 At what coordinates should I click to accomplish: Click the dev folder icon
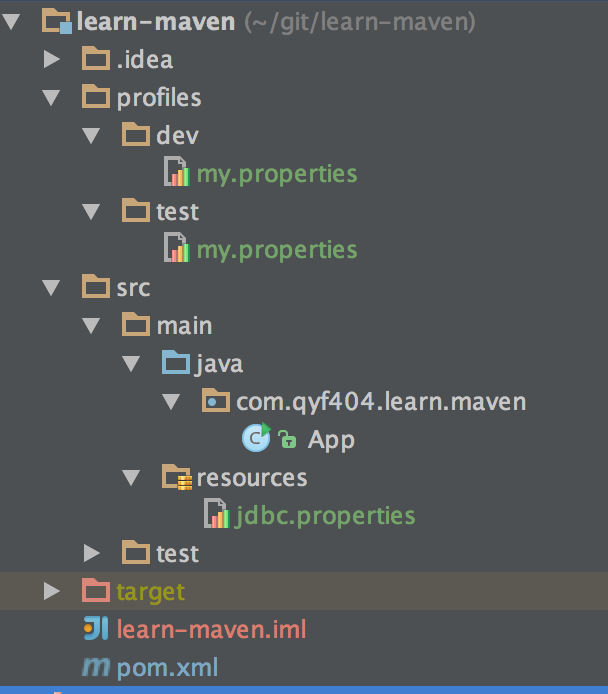click(136, 135)
